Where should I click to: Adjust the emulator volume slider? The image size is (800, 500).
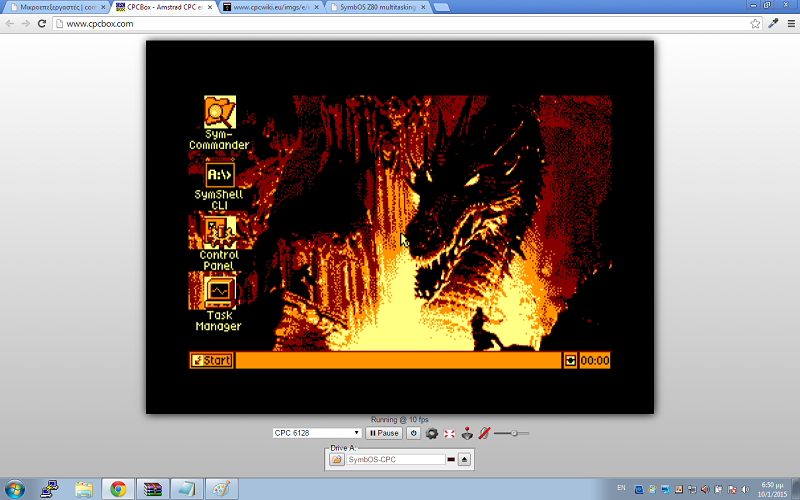click(x=512, y=433)
